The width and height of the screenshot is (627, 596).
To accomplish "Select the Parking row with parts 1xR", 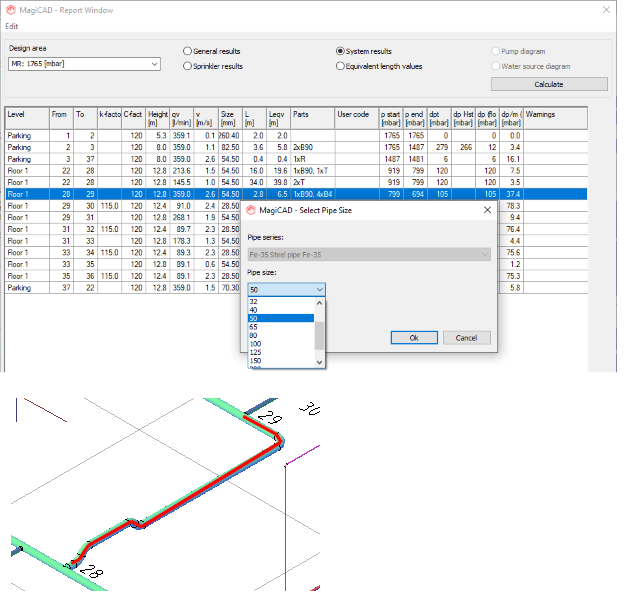I will click(x=296, y=159).
